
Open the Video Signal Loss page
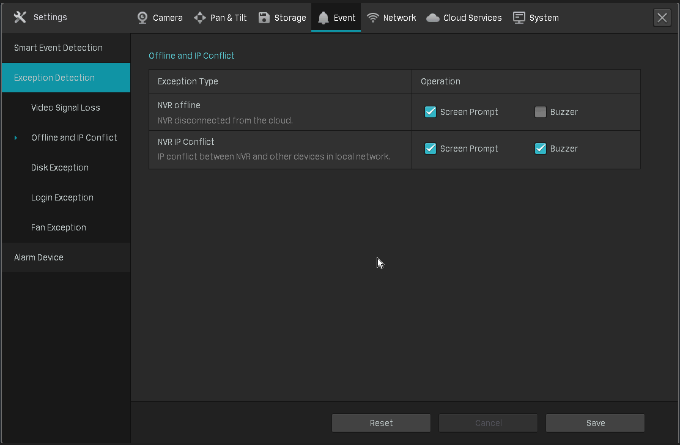pos(65,107)
